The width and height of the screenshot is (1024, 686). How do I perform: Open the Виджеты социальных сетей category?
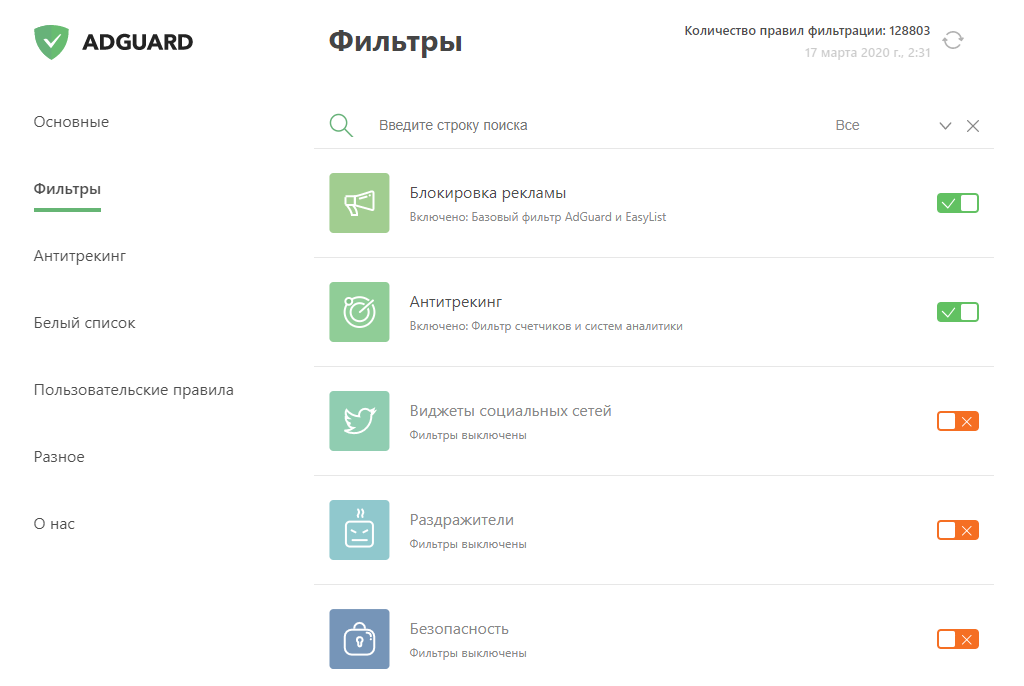(x=511, y=411)
